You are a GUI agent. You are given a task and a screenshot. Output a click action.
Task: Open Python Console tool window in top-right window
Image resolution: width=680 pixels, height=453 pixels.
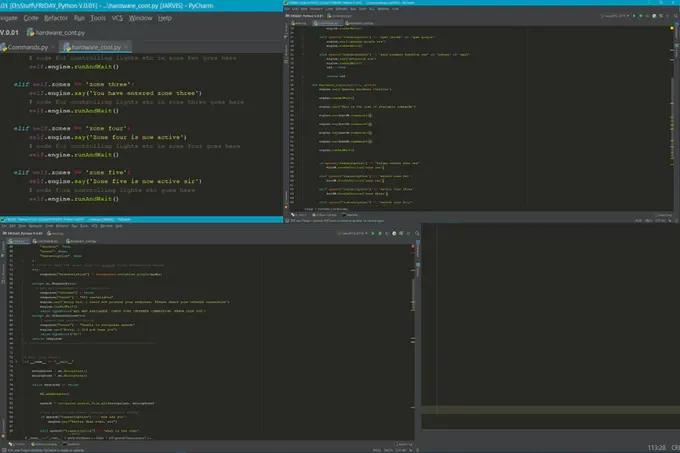[324, 215]
